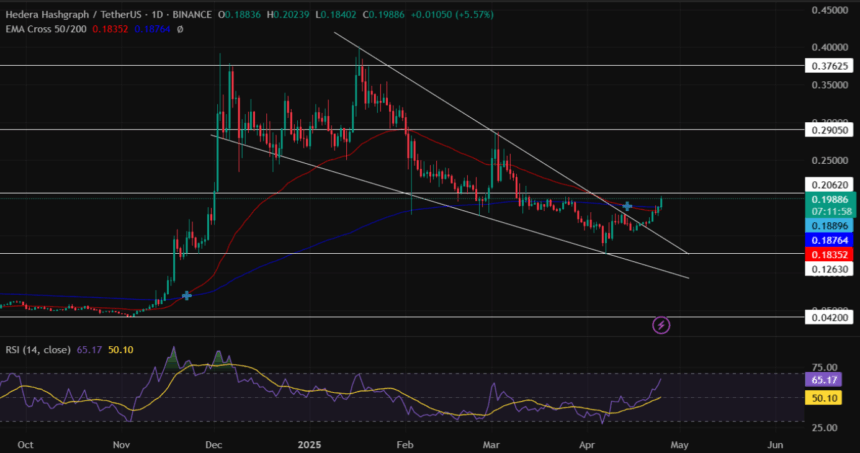
Task: Click the +0.01050 (+5.57%) change value
Action: pos(451,15)
